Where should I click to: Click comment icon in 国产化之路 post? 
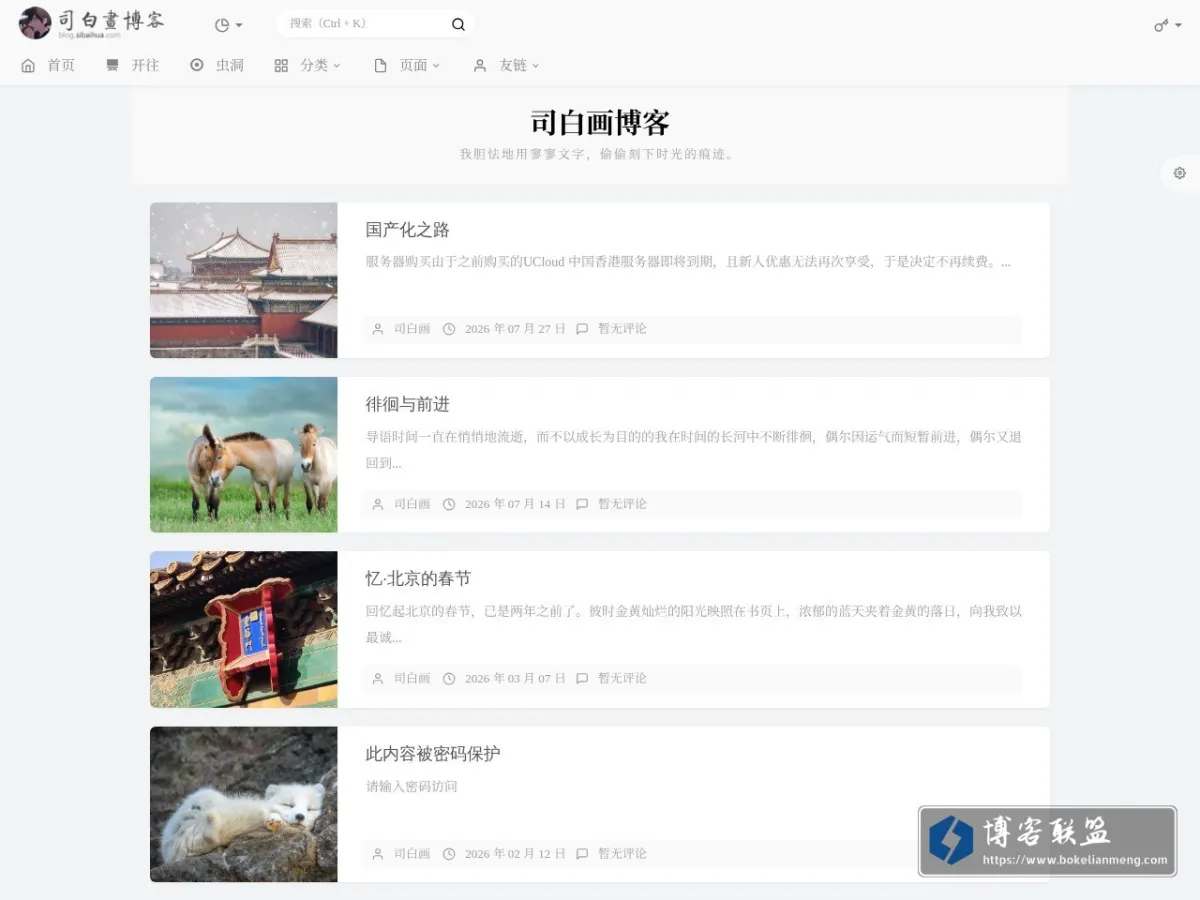coord(582,329)
